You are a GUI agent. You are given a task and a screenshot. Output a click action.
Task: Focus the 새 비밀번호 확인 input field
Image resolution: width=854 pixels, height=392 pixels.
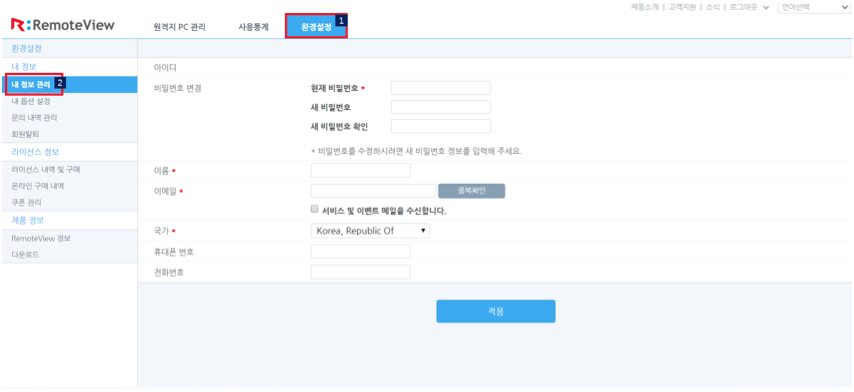coord(441,126)
